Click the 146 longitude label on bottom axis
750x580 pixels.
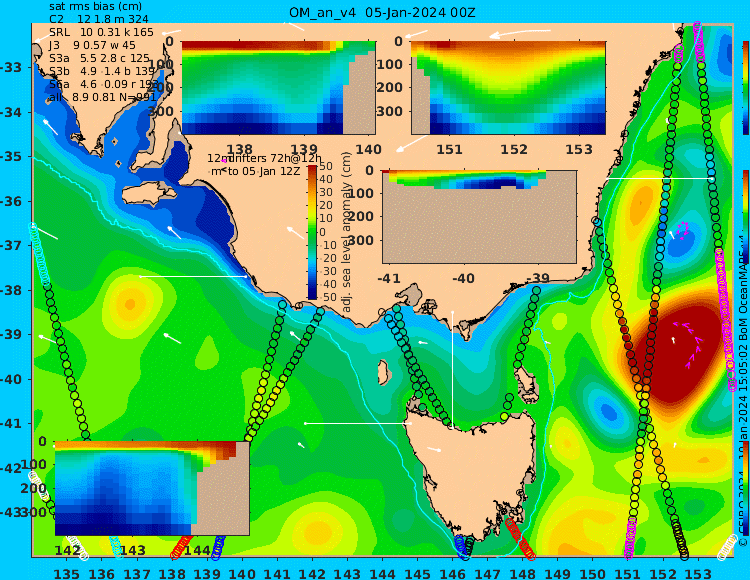point(452,573)
